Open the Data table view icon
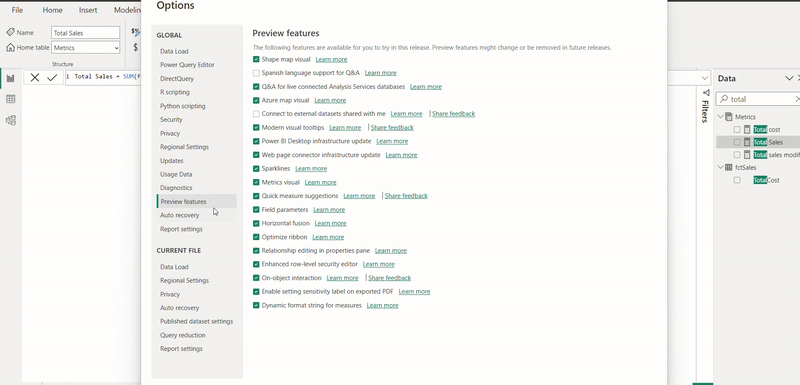This screenshot has width=800, height=385. pyautogui.click(x=11, y=99)
